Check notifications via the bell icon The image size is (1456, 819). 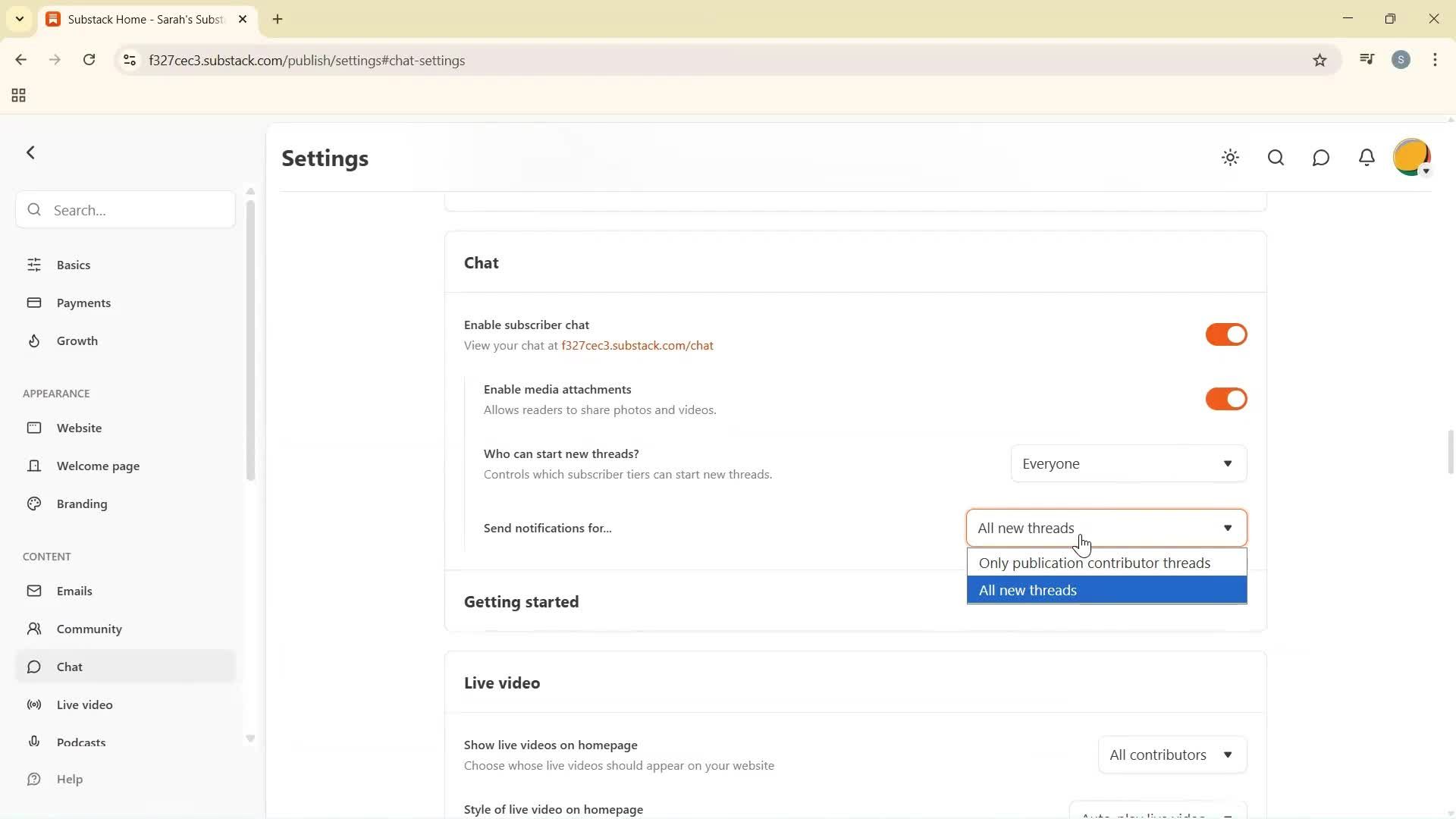tap(1367, 158)
